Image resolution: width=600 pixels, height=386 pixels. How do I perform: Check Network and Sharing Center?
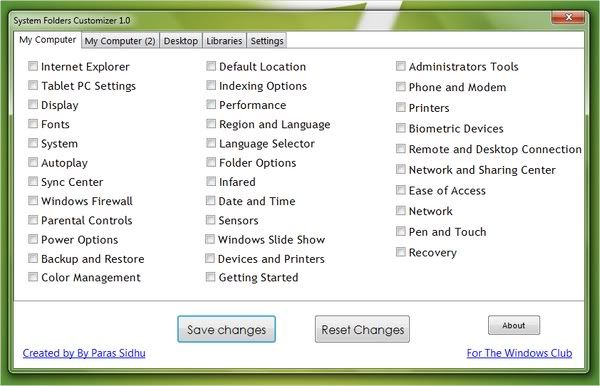pos(401,169)
